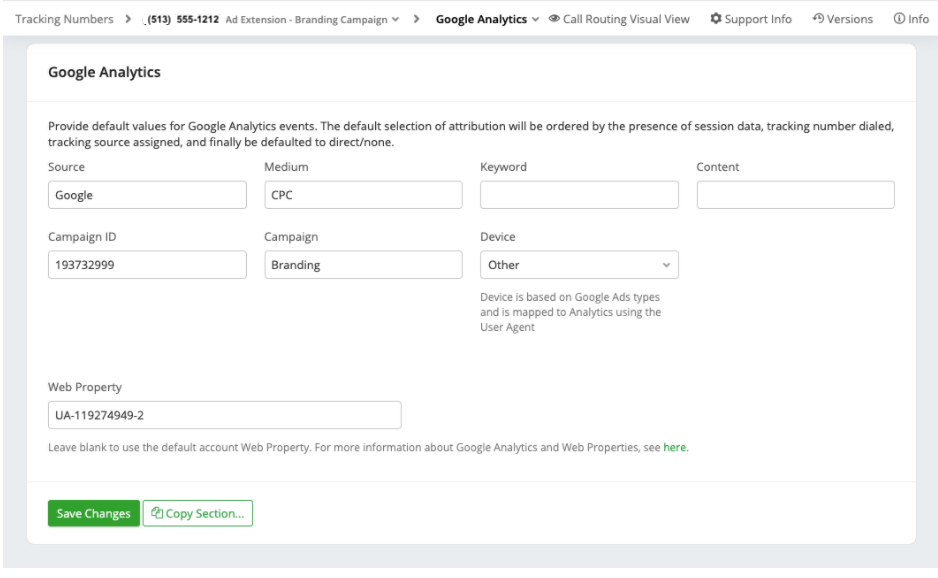Select the Web Property input field
This screenshot has width=938, height=578.
224,415
